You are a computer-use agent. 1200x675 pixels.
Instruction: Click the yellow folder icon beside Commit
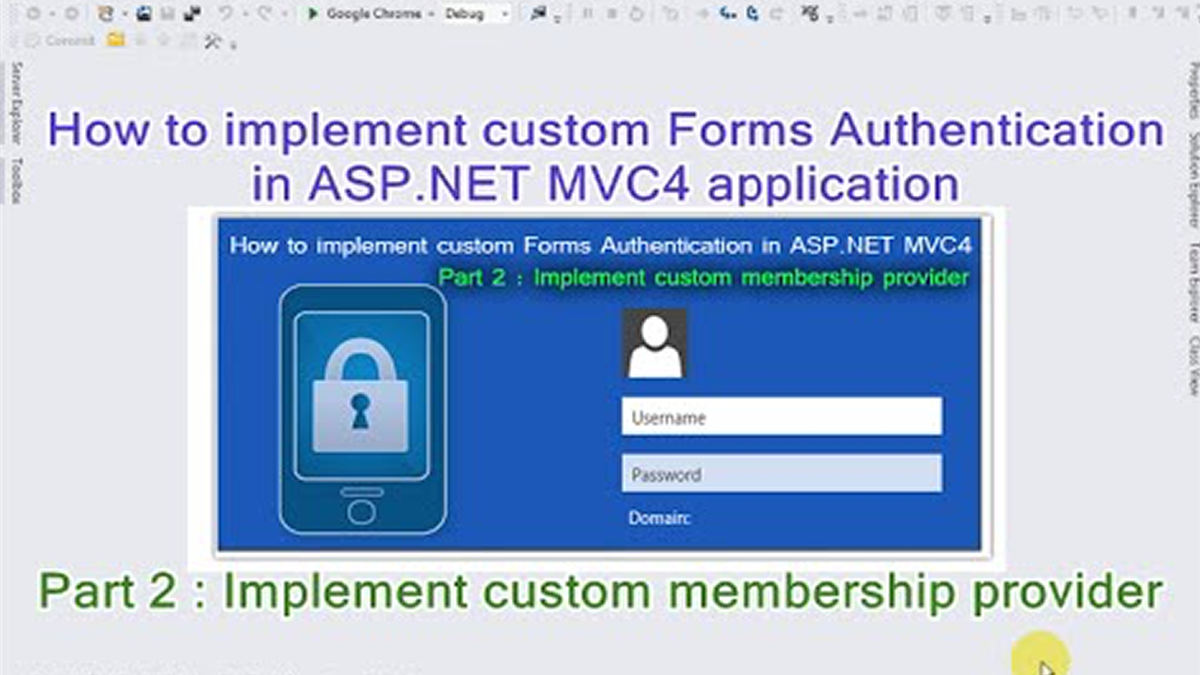tap(115, 41)
